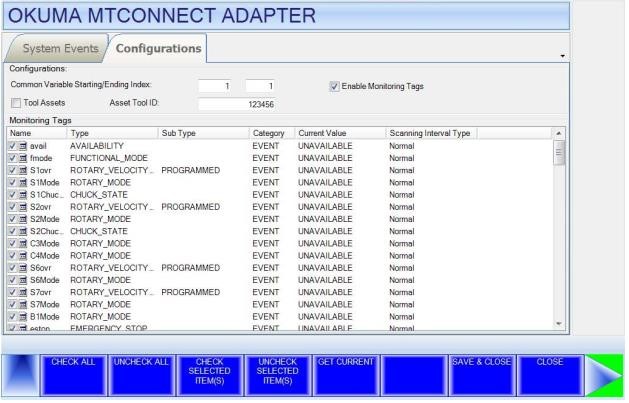The width and height of the screenshot is (629, 403).
Task: Click Normal interval in avail row
Action: pyautogui.click(x=402, y=146)
